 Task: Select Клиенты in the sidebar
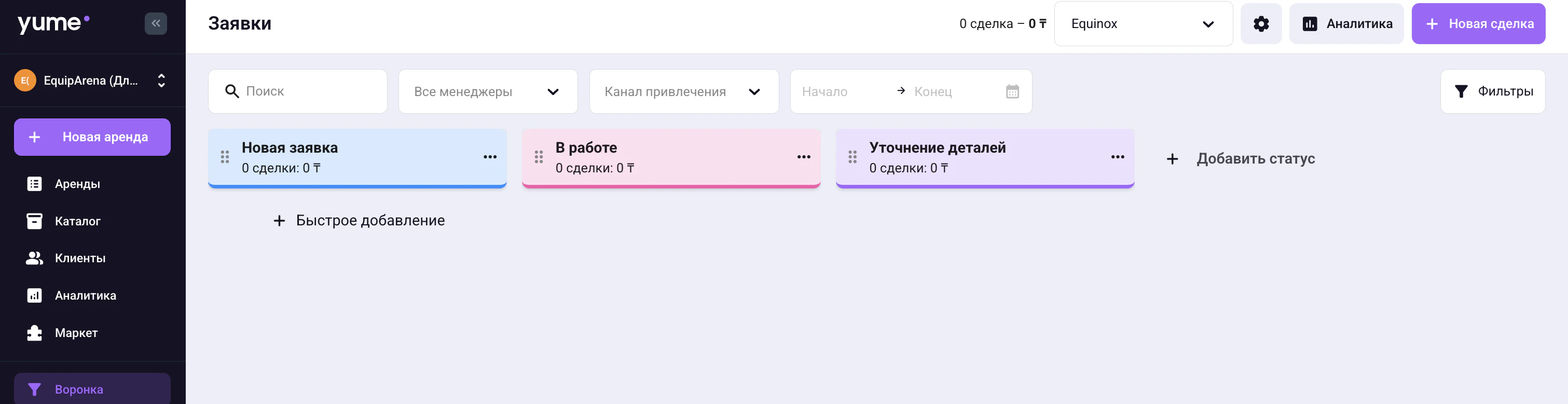tap(79, 258)
